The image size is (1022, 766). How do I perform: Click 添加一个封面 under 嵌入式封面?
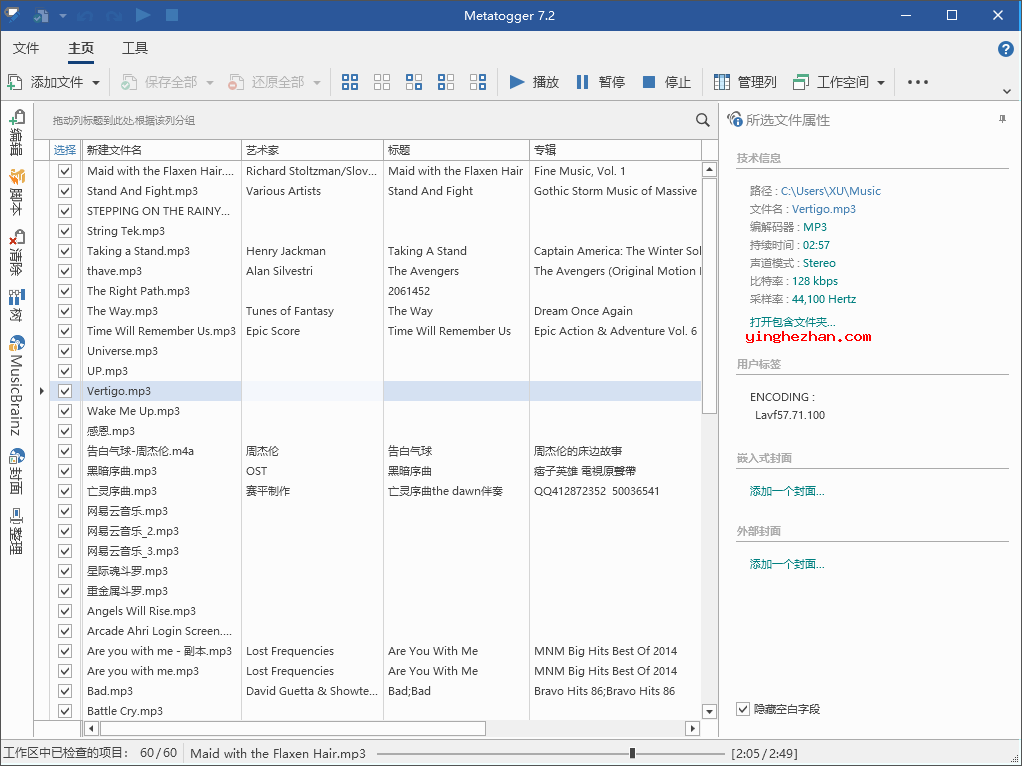pyautogui.click(x=787, y=491)
